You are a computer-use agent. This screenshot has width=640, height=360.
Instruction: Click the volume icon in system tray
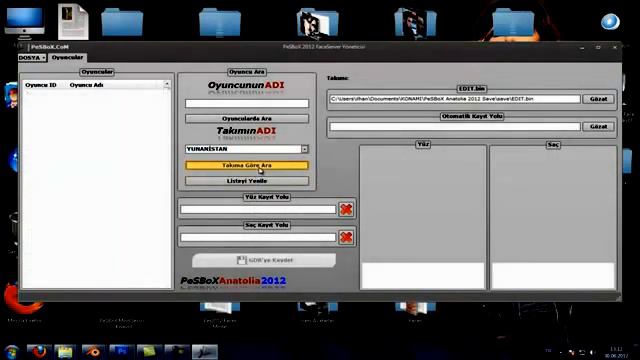coord(592,352)
